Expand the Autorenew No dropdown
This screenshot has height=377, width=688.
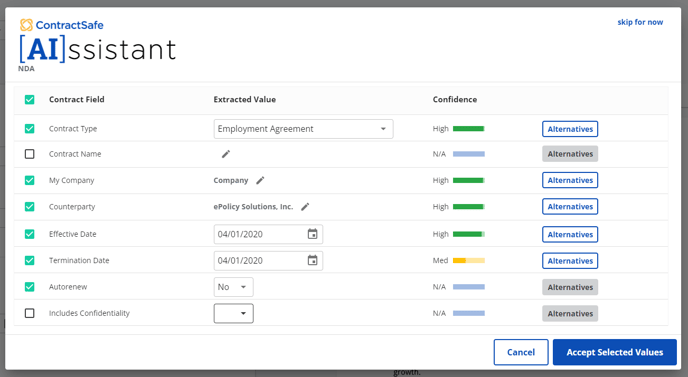click(x=233, y=287)
